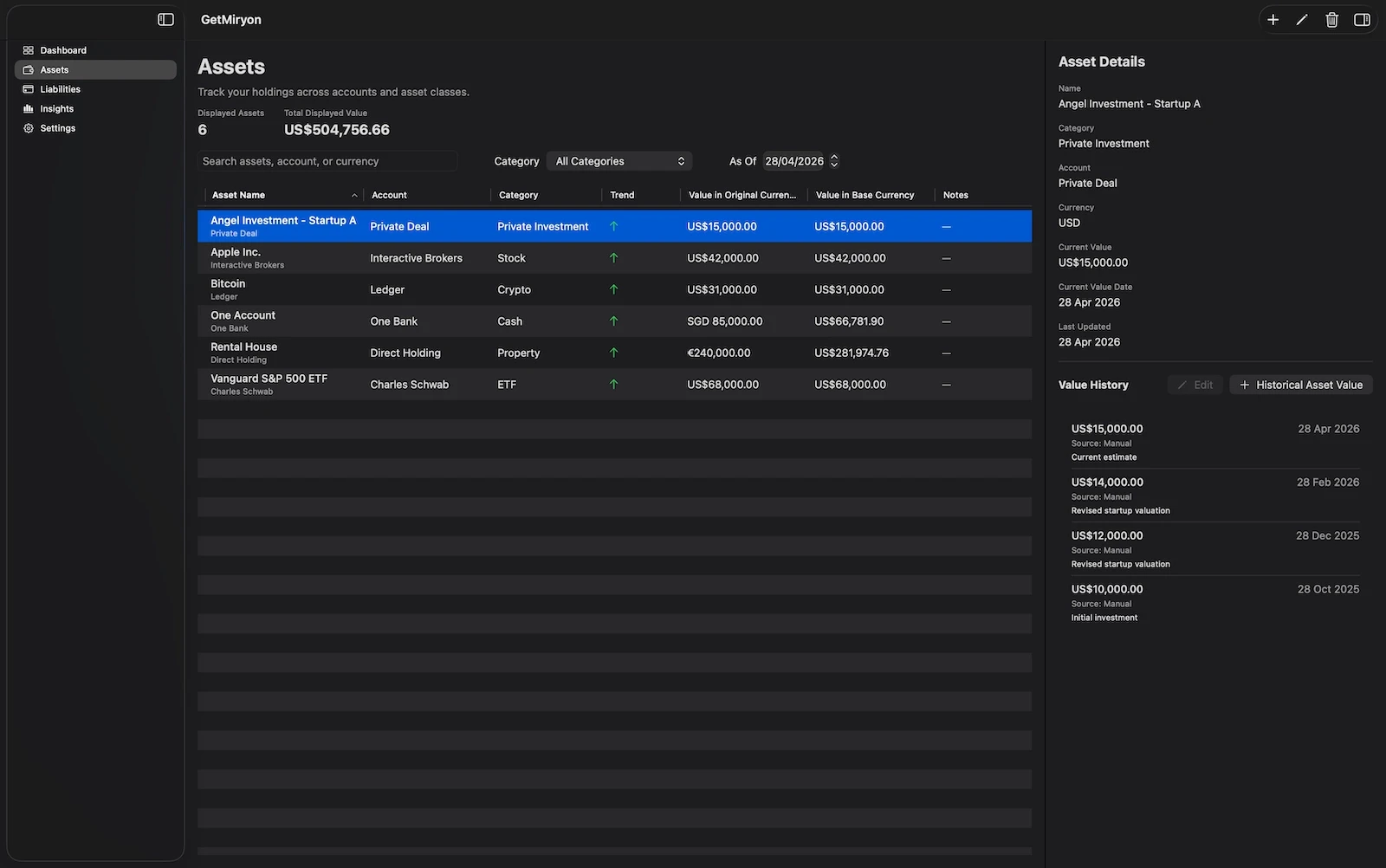Click the As Of date stepper arrows
The width and height of the screenshot is (1386, 868).
tap(834, 161)
